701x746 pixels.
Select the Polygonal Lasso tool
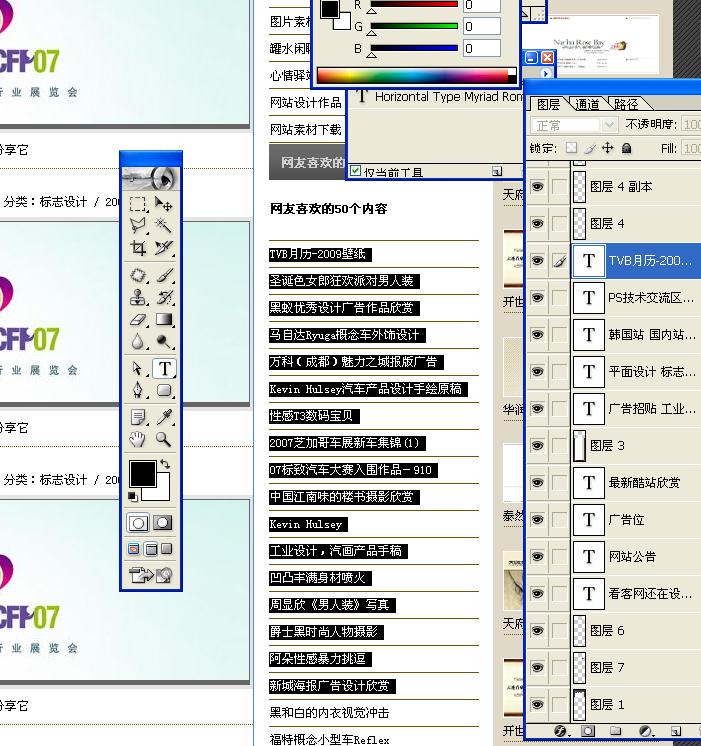(138, 225)
